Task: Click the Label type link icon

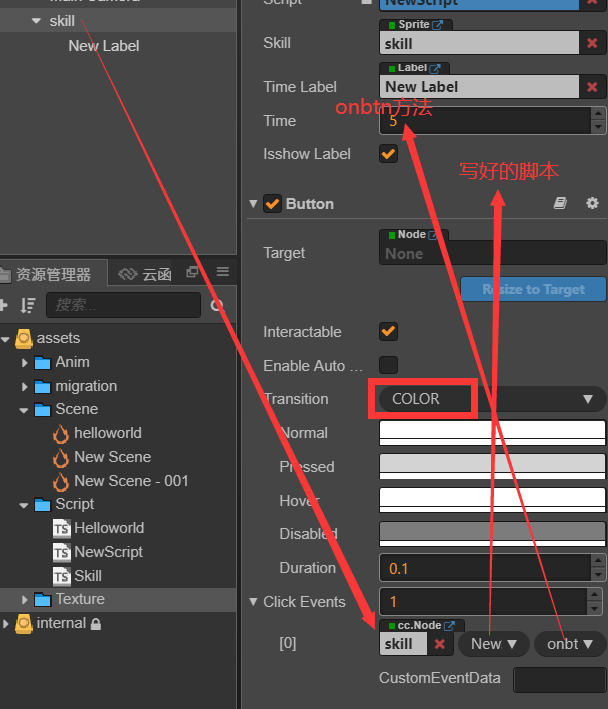Action: pyautogui.click(x=435, y=68)
